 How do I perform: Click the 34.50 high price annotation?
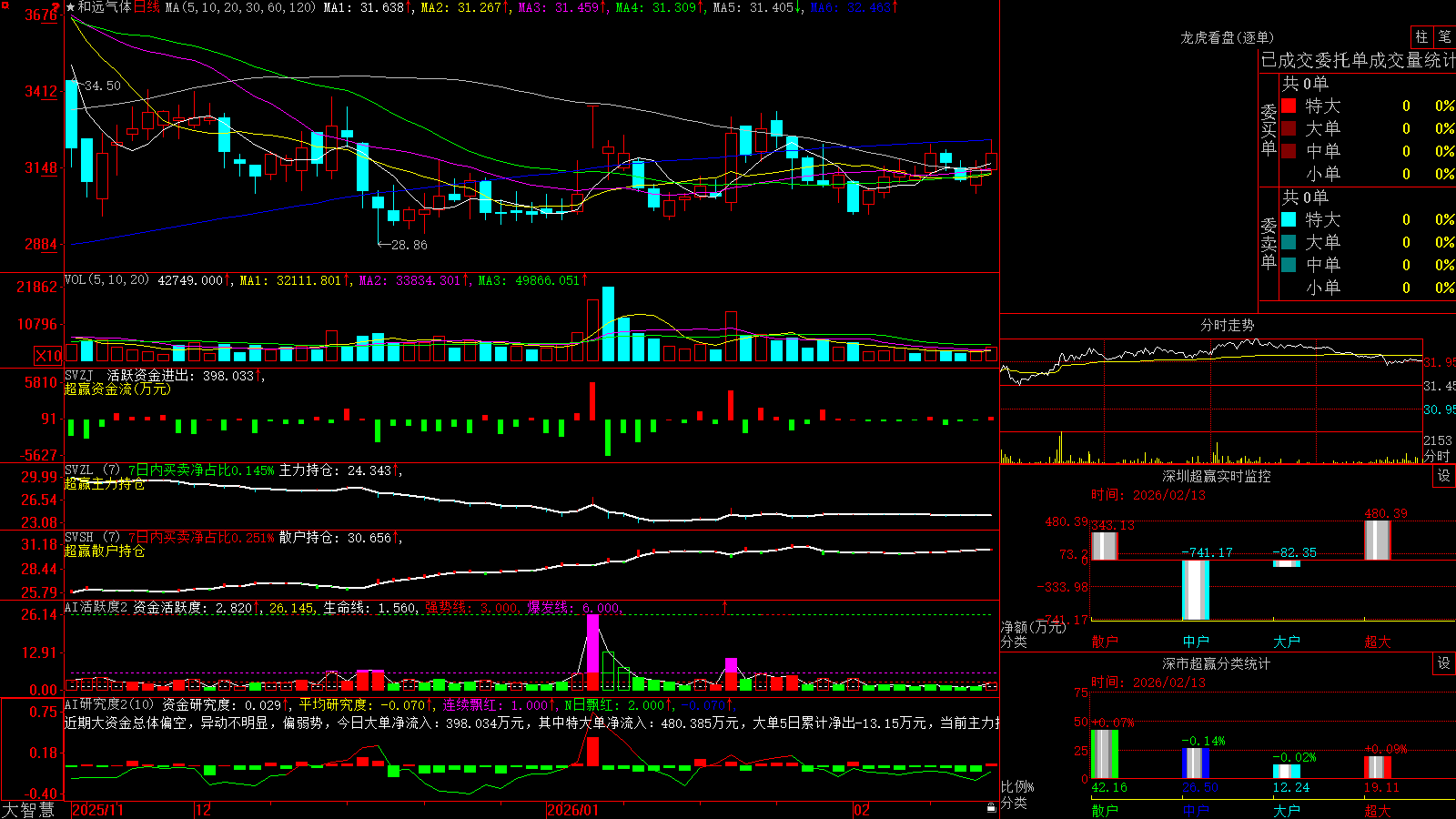click(103, 86)
